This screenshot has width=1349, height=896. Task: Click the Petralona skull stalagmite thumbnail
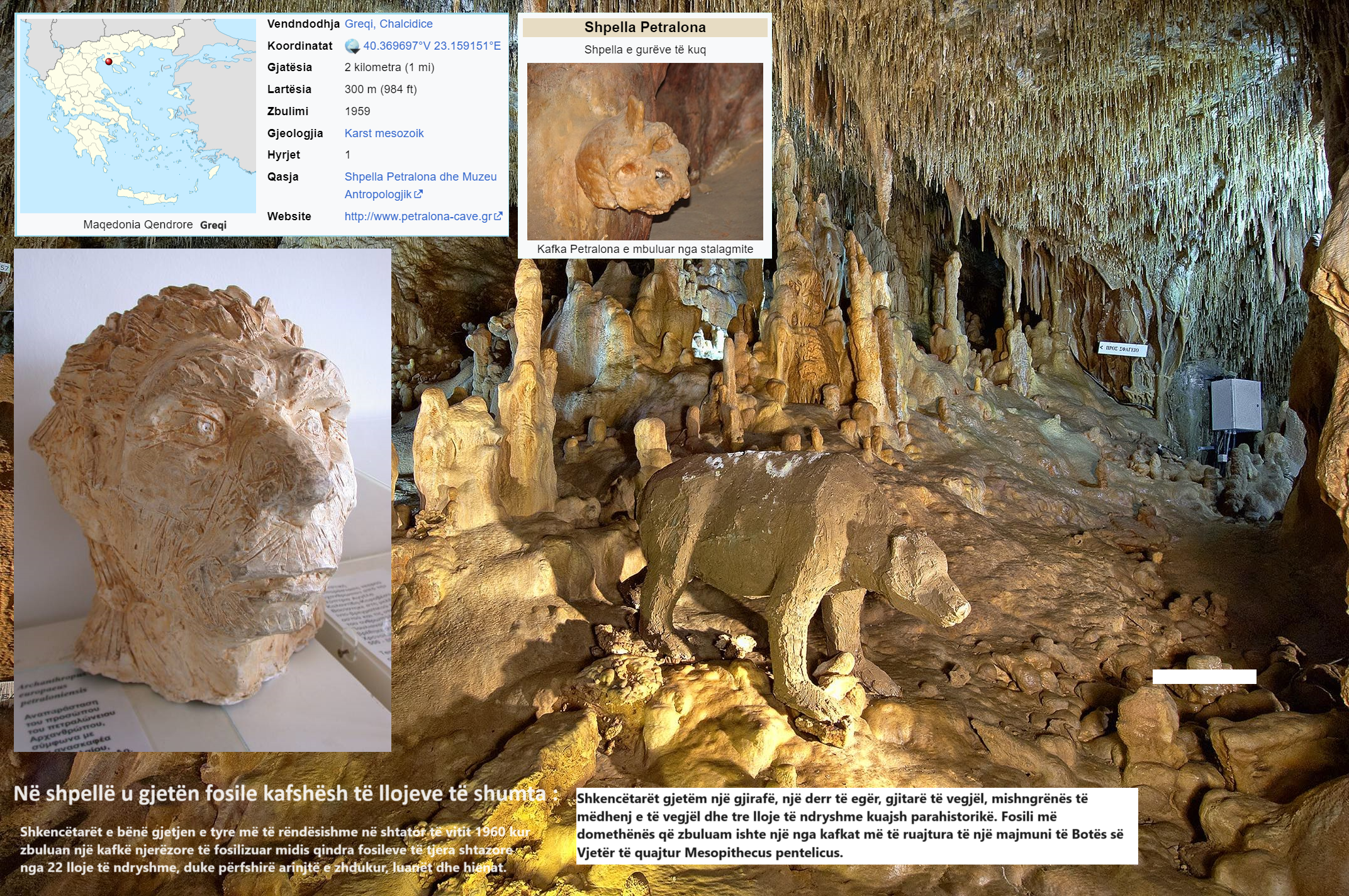click(645, 151)
